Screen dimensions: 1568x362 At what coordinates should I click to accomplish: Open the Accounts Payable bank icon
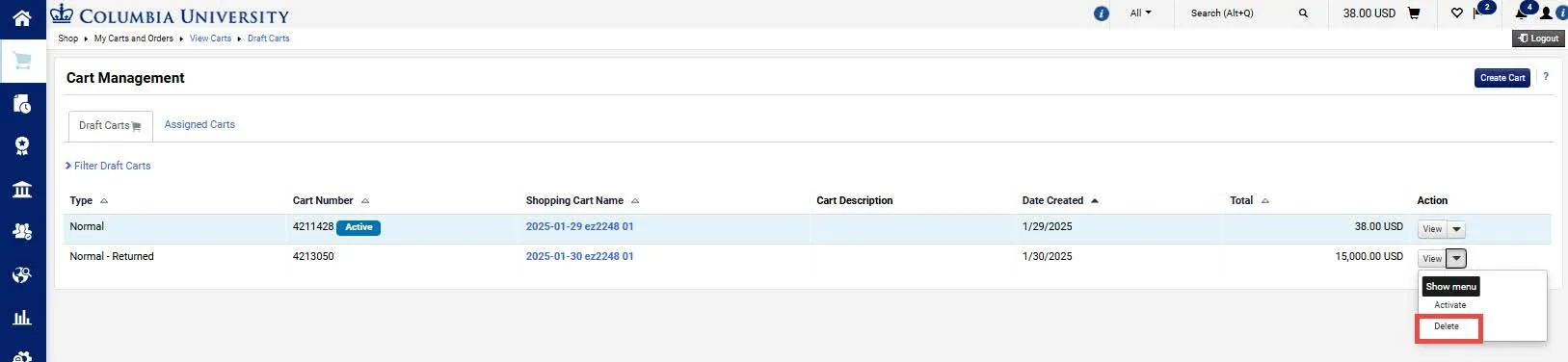(x=22, y=189)
